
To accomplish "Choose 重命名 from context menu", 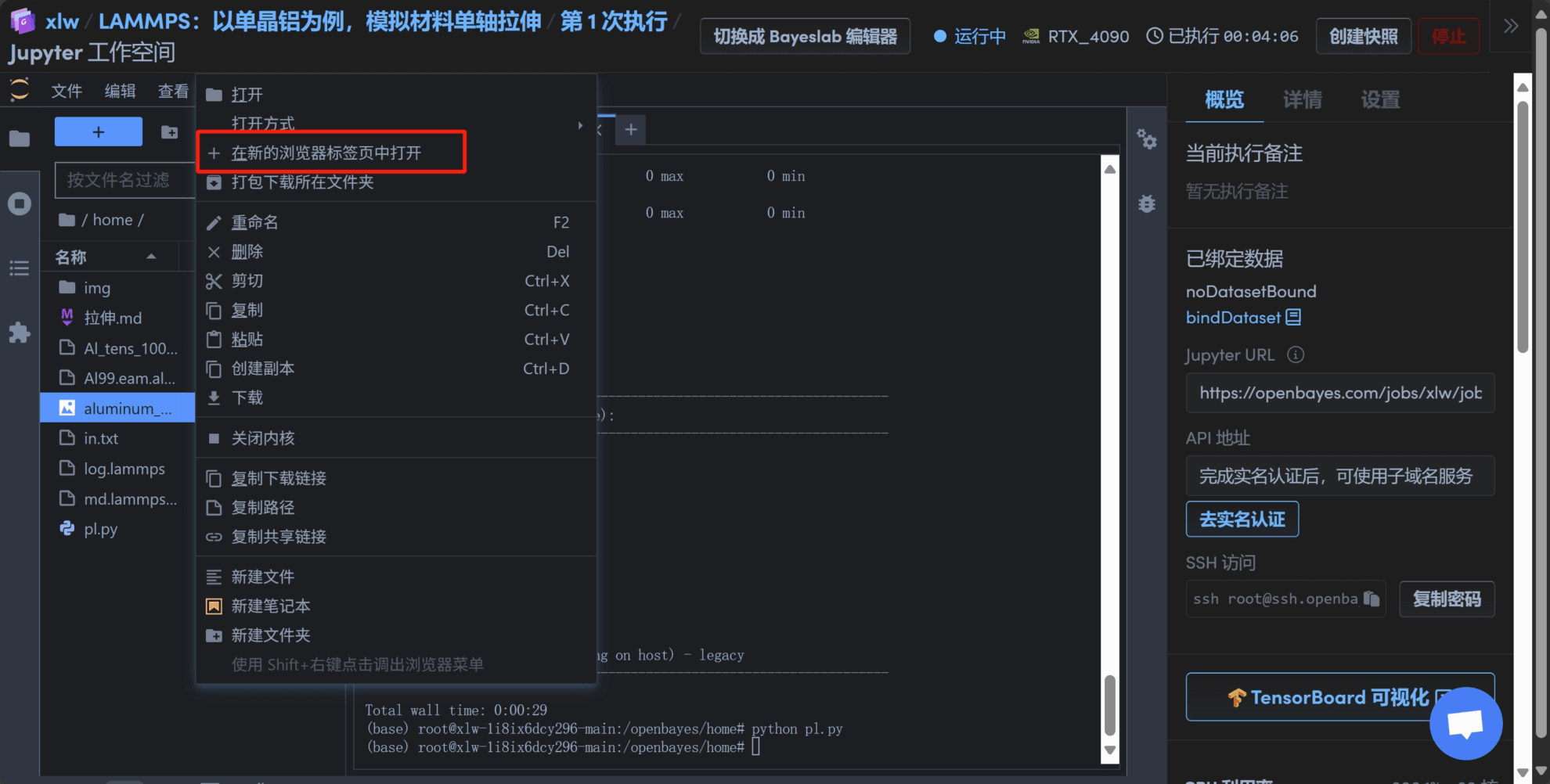I will click(x=254, y=222).
